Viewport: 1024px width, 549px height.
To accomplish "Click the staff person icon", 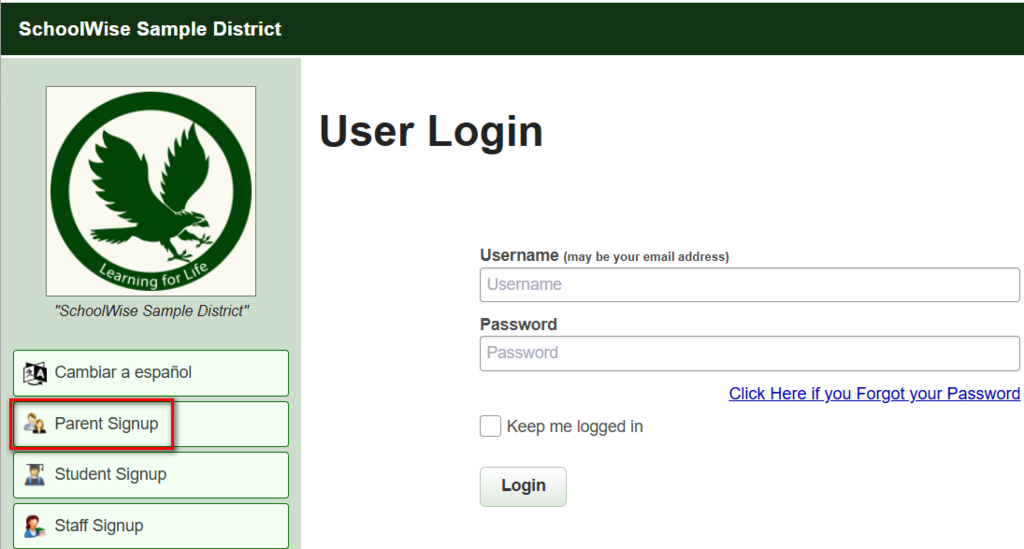I will click(35, 526).
